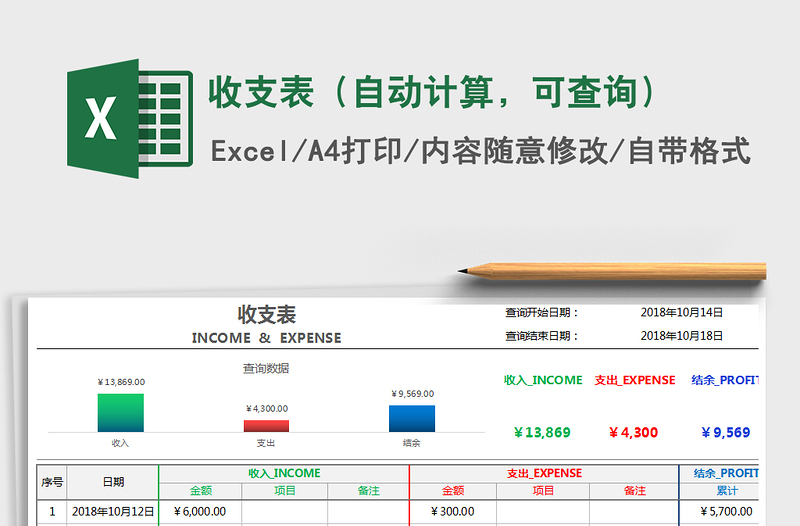
Task: Click the ¥4,300.00 data label
Action: coord(267,409)
